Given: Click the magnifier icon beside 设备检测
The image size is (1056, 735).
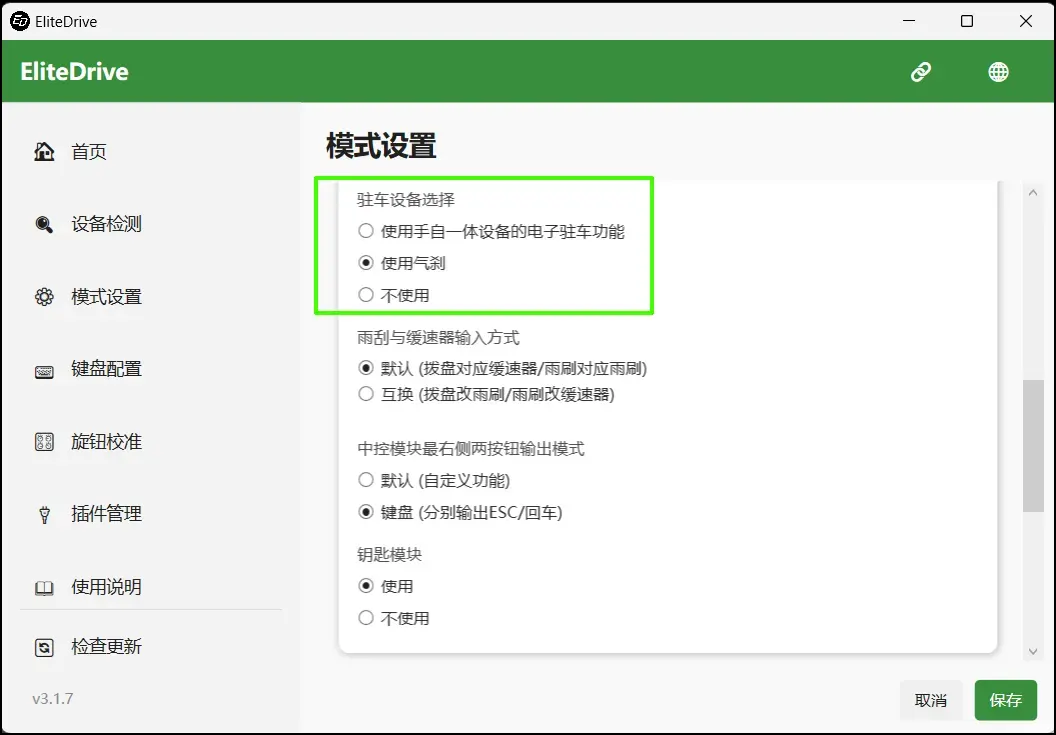Looking at the screenshot, I should pyautogui.click(x=44, y=224).
